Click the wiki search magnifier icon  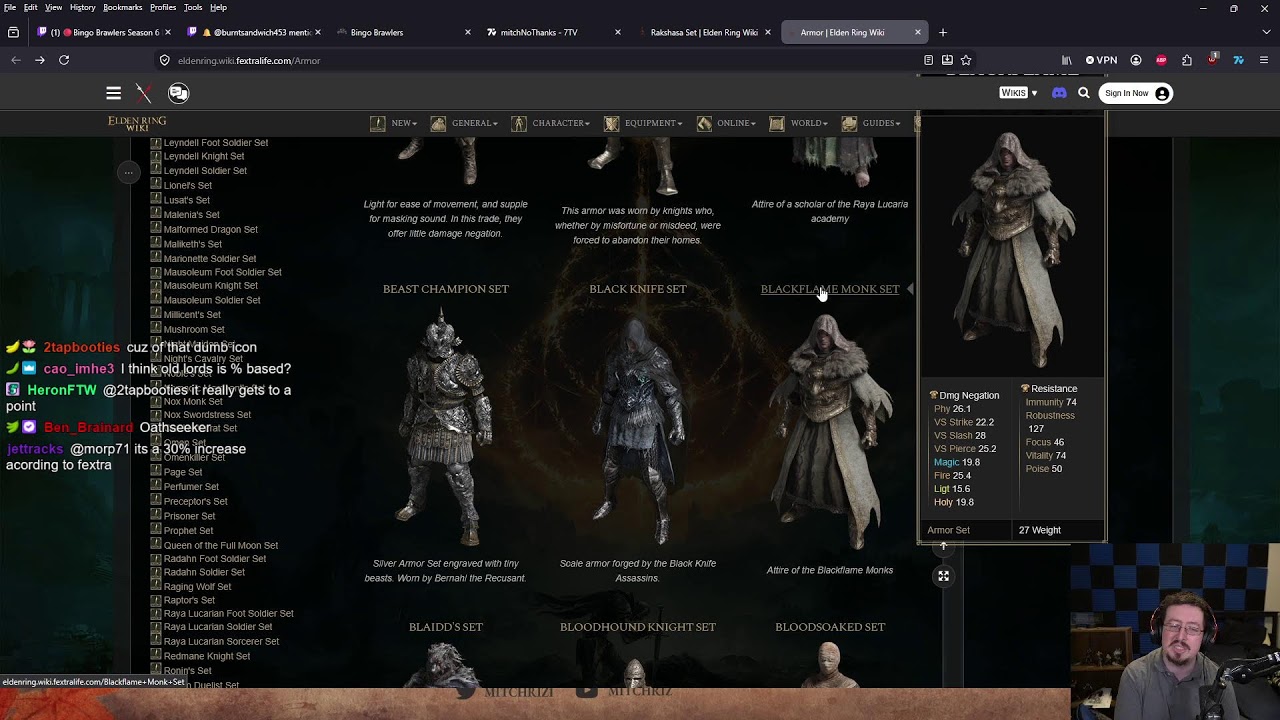point(1084,93)
